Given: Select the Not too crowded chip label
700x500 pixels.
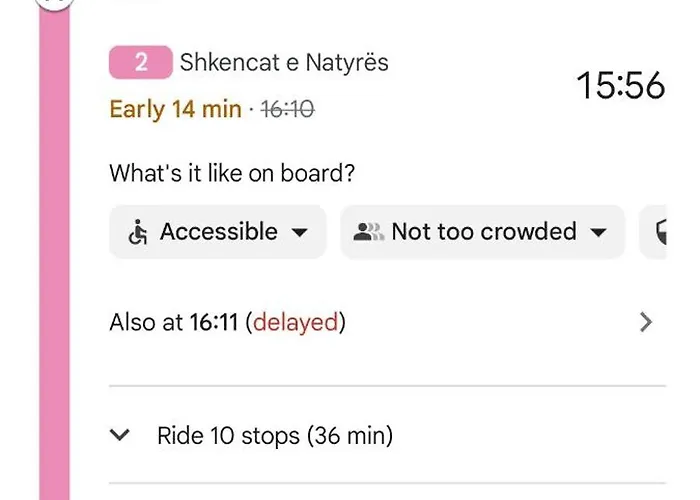Looking at the screenshot, I should (484, 232).
